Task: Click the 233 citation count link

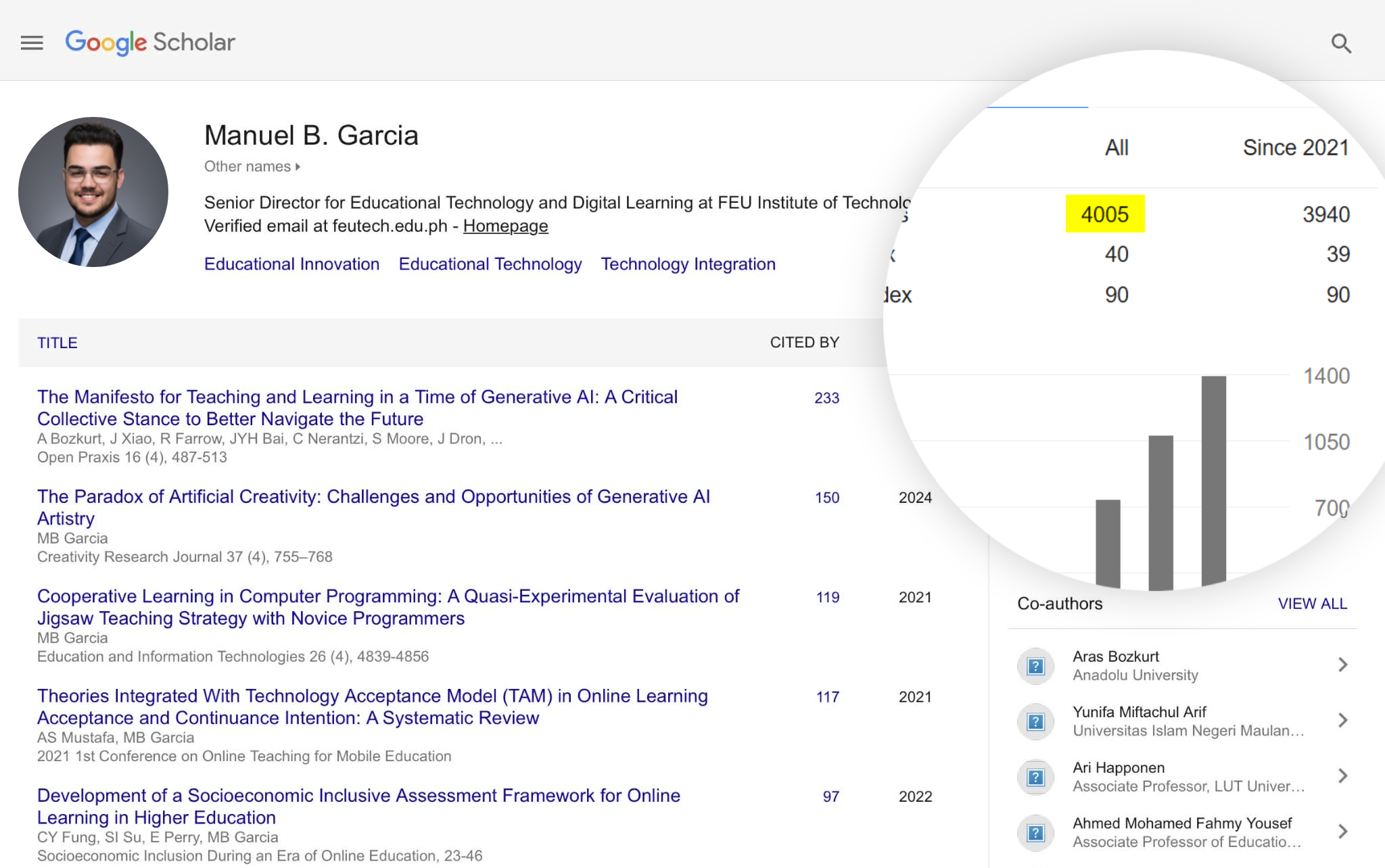Action: pos(826,398)
